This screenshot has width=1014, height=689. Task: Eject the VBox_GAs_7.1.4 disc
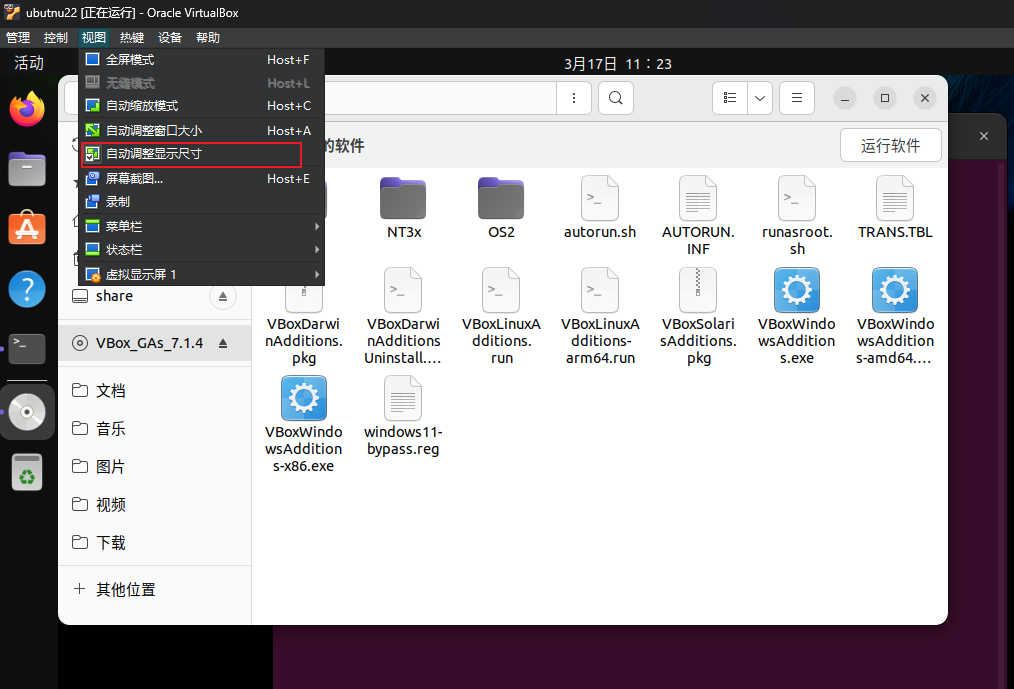222,343
